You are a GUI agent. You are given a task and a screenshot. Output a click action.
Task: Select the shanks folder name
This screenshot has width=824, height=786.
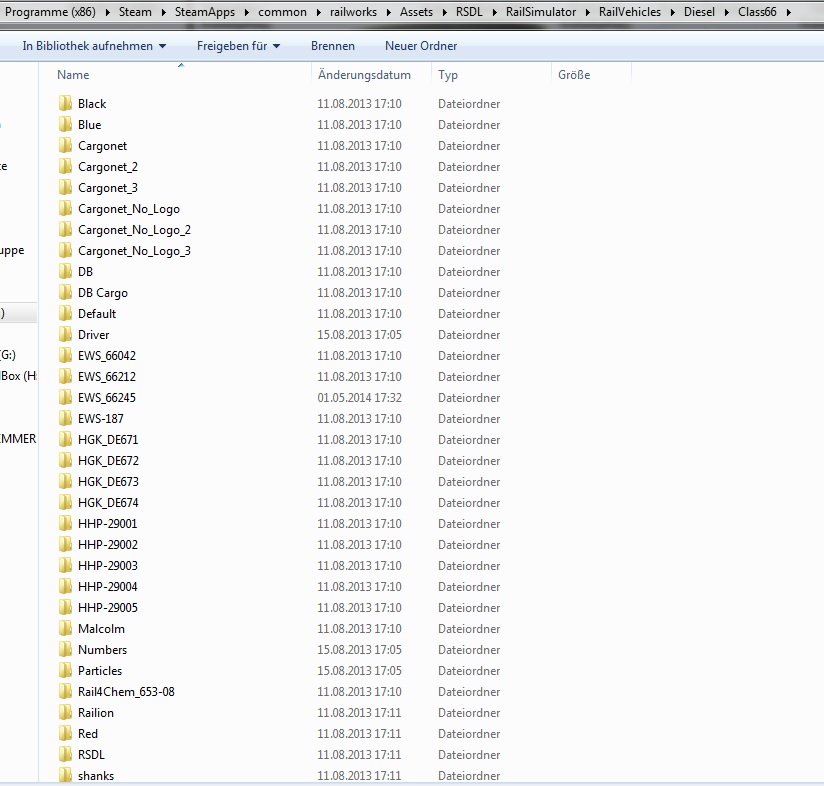[96, 775]
